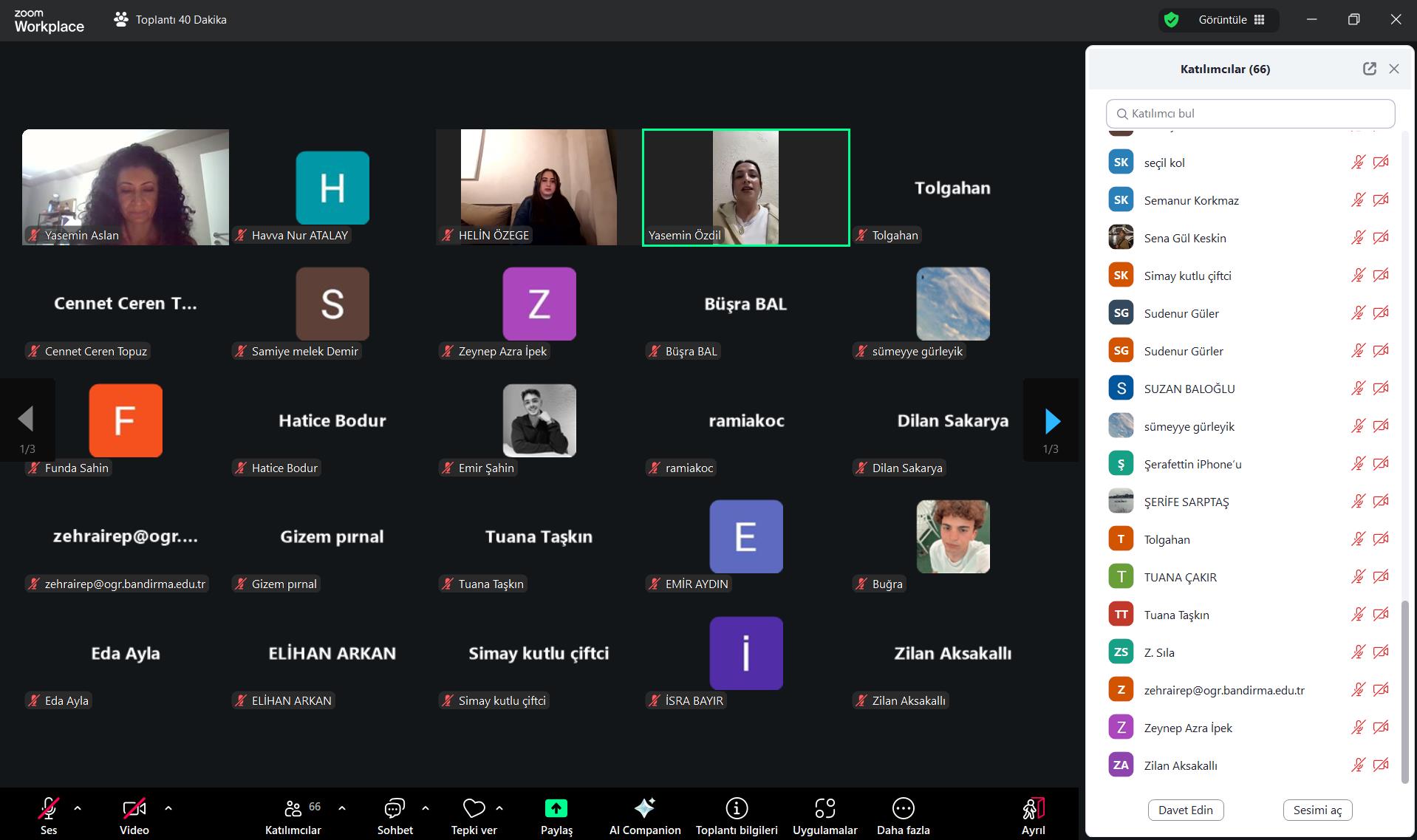Open Daha fazla more options icon

pyautogui.click(x=903, y=808)
